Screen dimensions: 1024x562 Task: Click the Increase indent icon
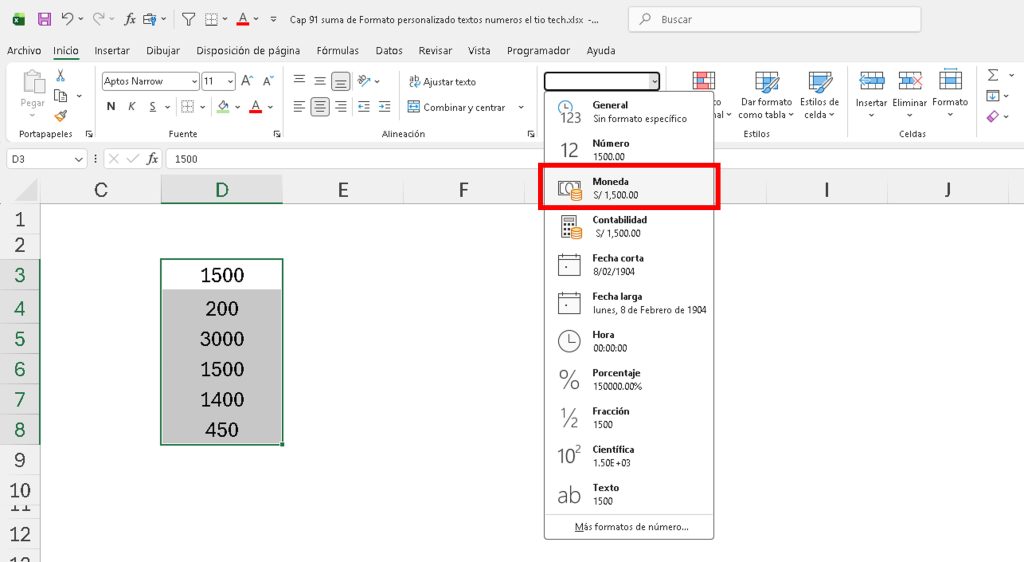(x=386, y=107)
